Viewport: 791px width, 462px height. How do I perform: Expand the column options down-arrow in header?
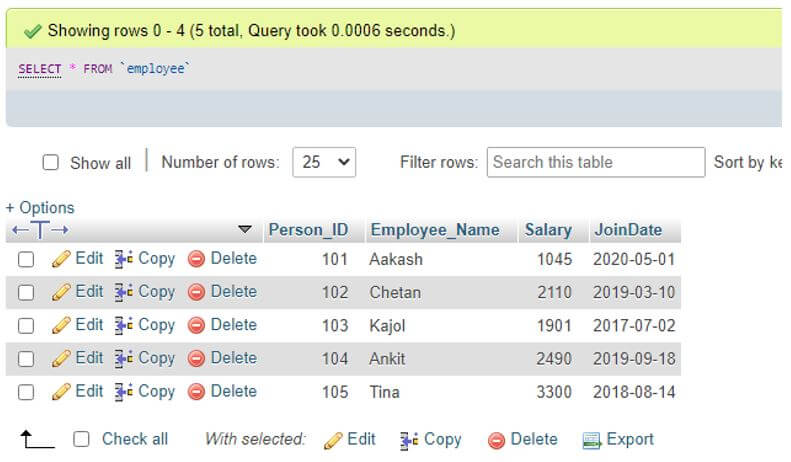point(245,230)
